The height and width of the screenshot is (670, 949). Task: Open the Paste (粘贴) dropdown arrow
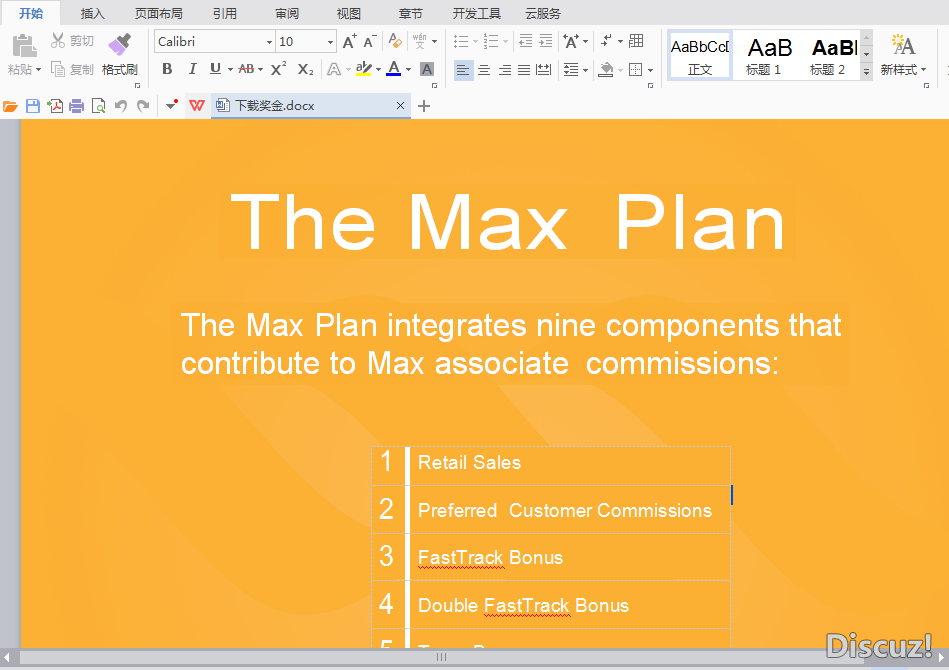(x=39, y=70)
